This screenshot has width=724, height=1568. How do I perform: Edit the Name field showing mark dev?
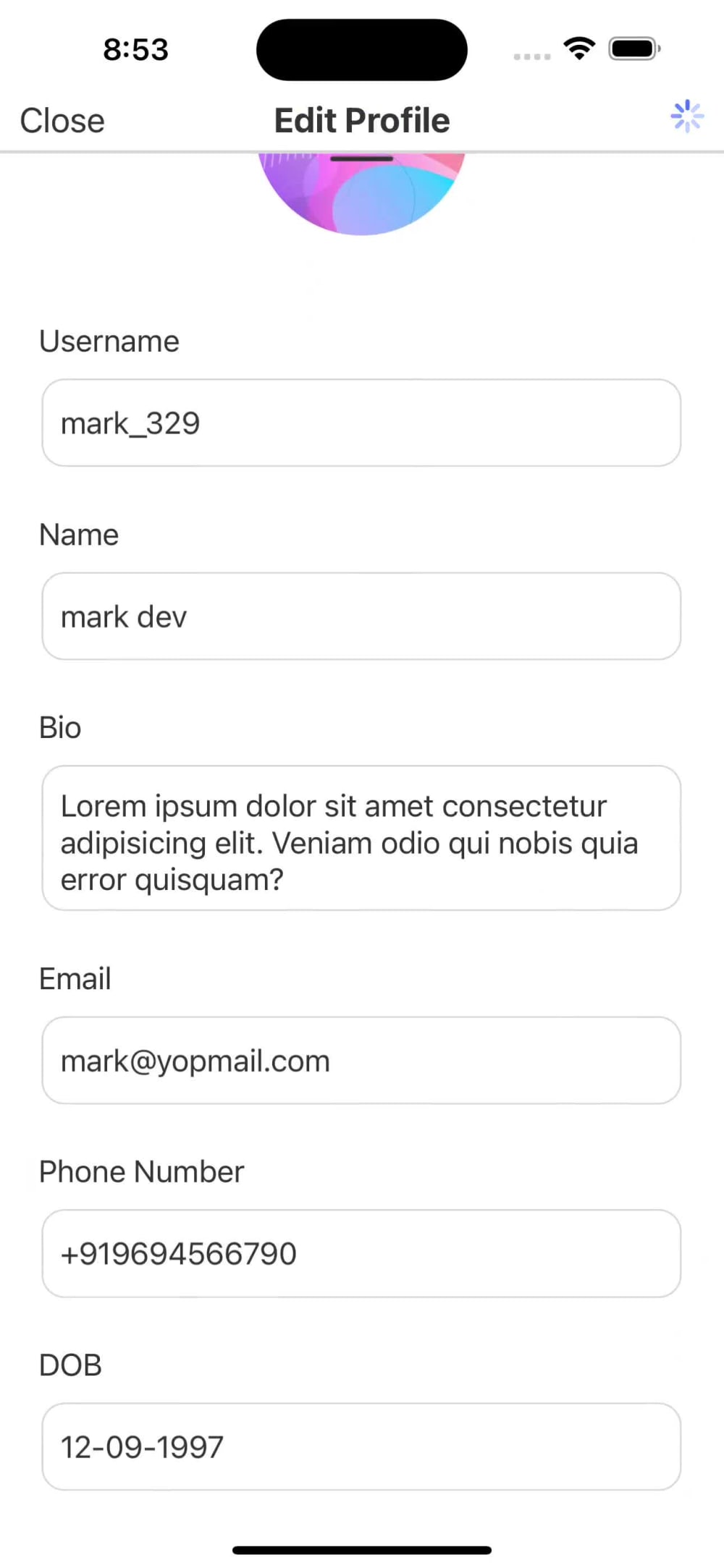[x=361, y=616]
